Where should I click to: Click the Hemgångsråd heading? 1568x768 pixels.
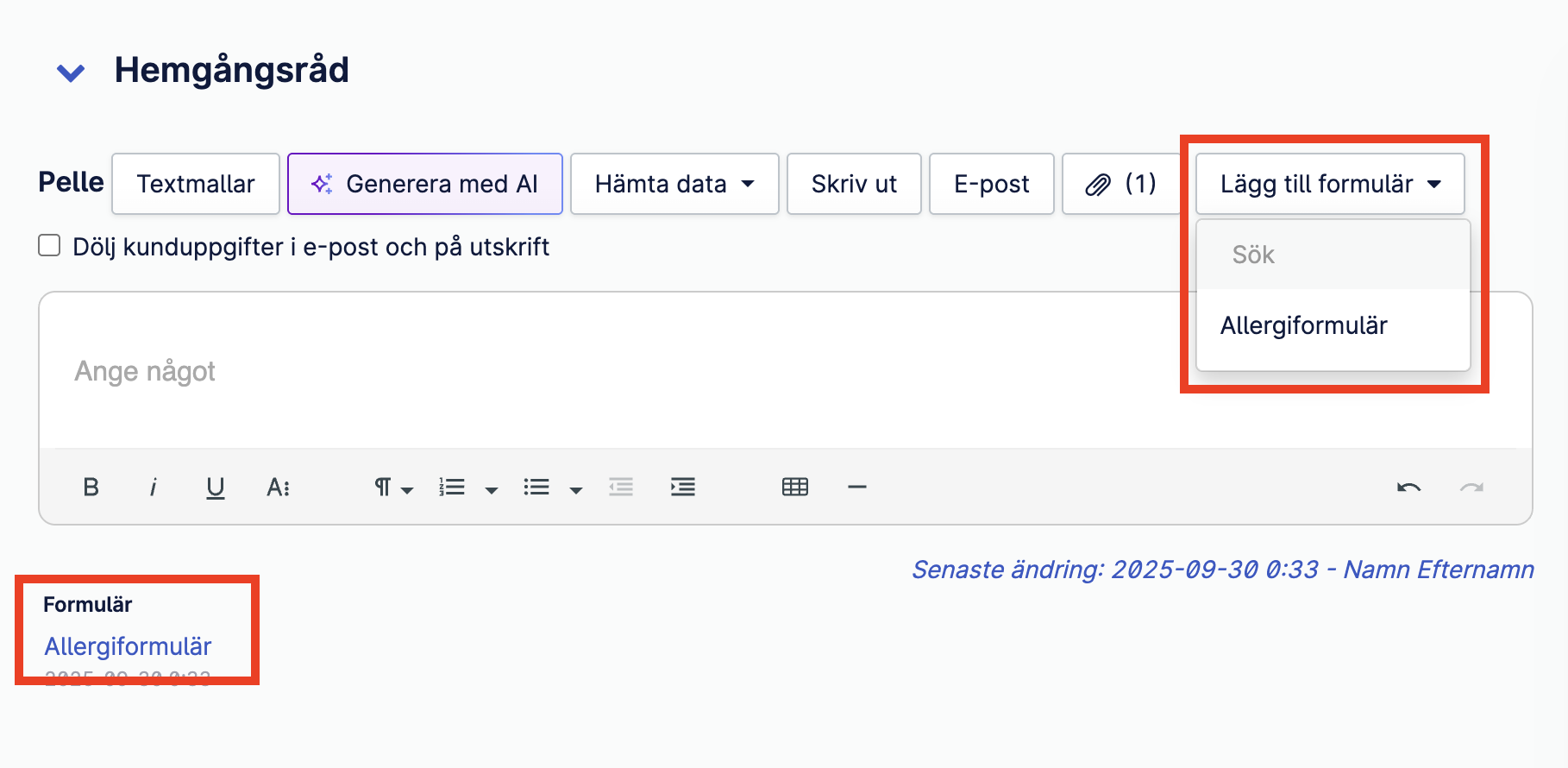(x=231, y=70)
